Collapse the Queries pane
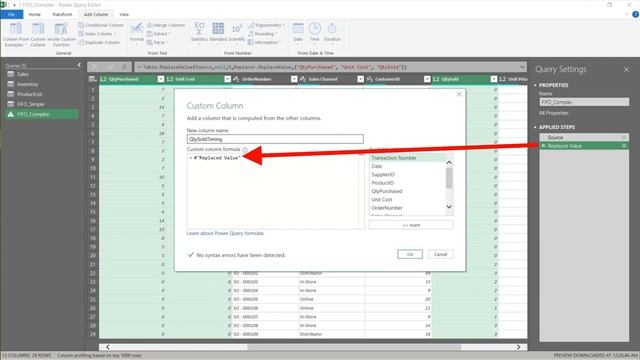The width and height of the screenshot is (640, 360). point(79,65)
